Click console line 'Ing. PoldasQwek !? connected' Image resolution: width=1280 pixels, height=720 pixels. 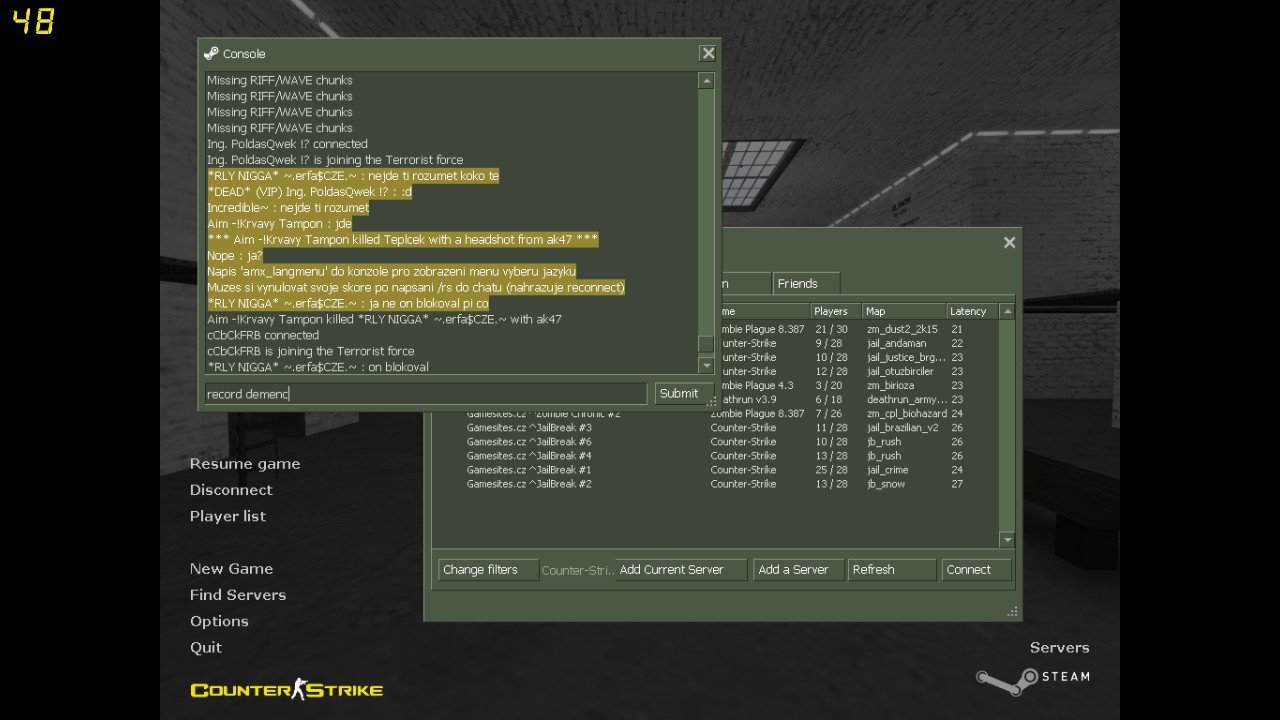click(287, 144)
